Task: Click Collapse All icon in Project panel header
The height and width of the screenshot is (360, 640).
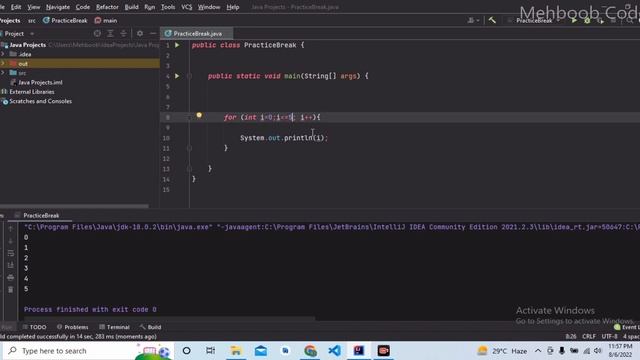Action: 123,33
